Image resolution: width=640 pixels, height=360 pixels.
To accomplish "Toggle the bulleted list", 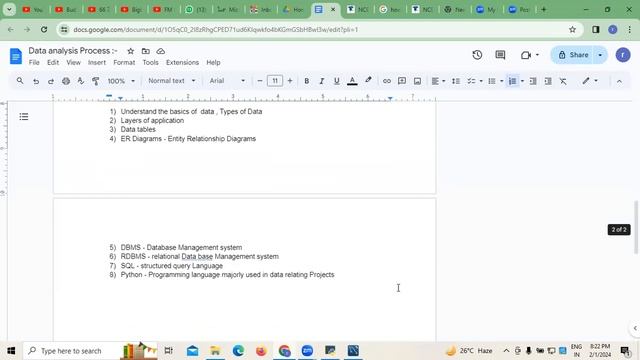I will pos(492,81).
